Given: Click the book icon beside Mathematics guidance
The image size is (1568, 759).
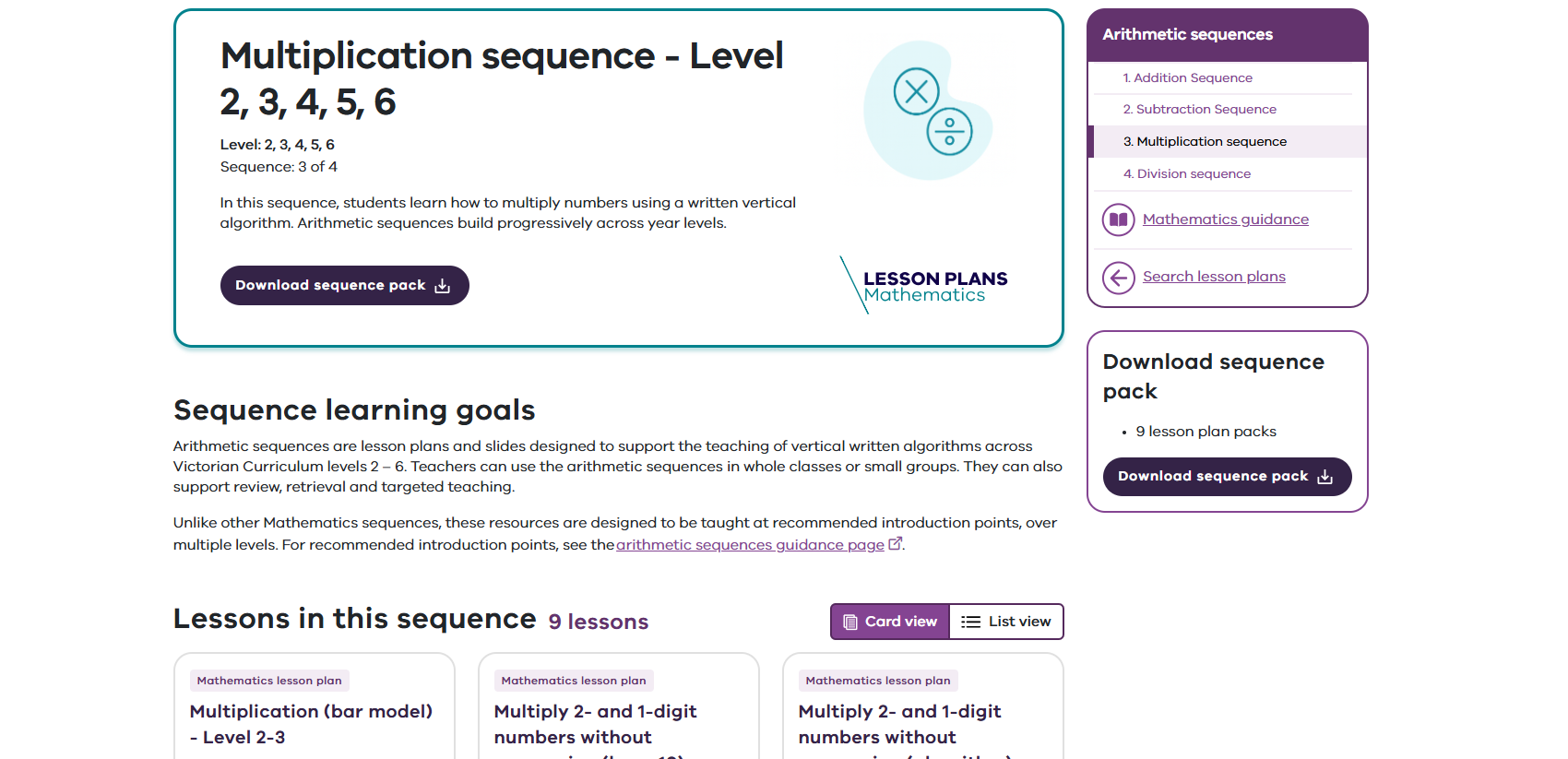Looking at the screenshot, I should coord(1118,219).
